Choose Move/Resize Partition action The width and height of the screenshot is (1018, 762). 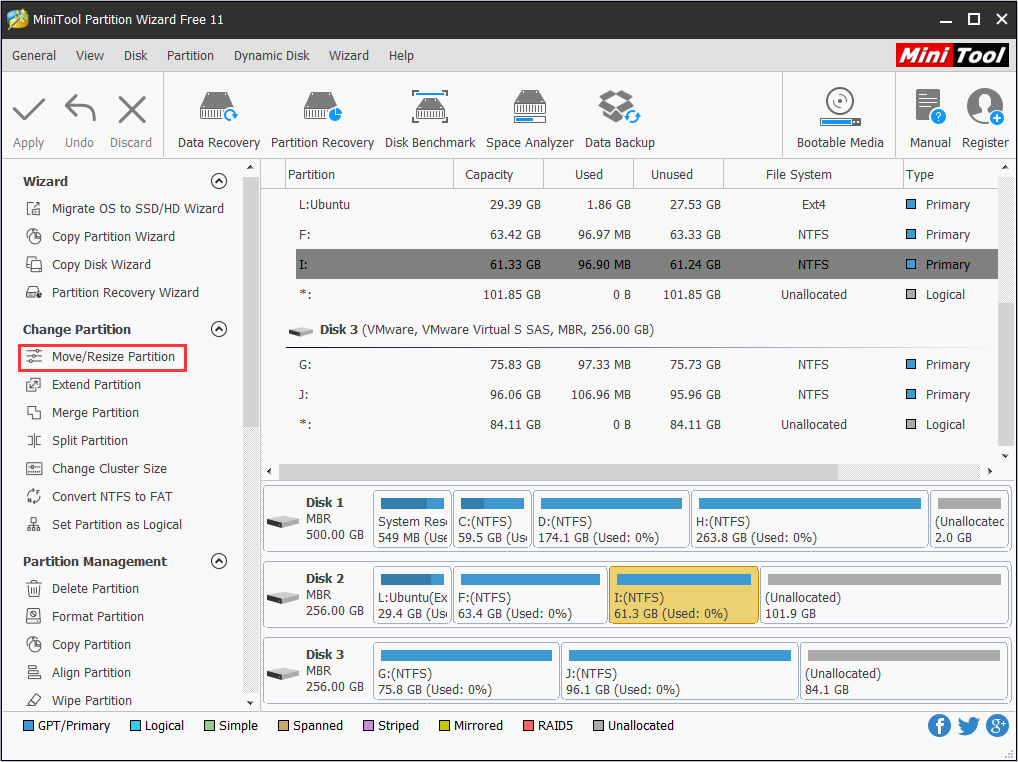click(x=101, y=356)
